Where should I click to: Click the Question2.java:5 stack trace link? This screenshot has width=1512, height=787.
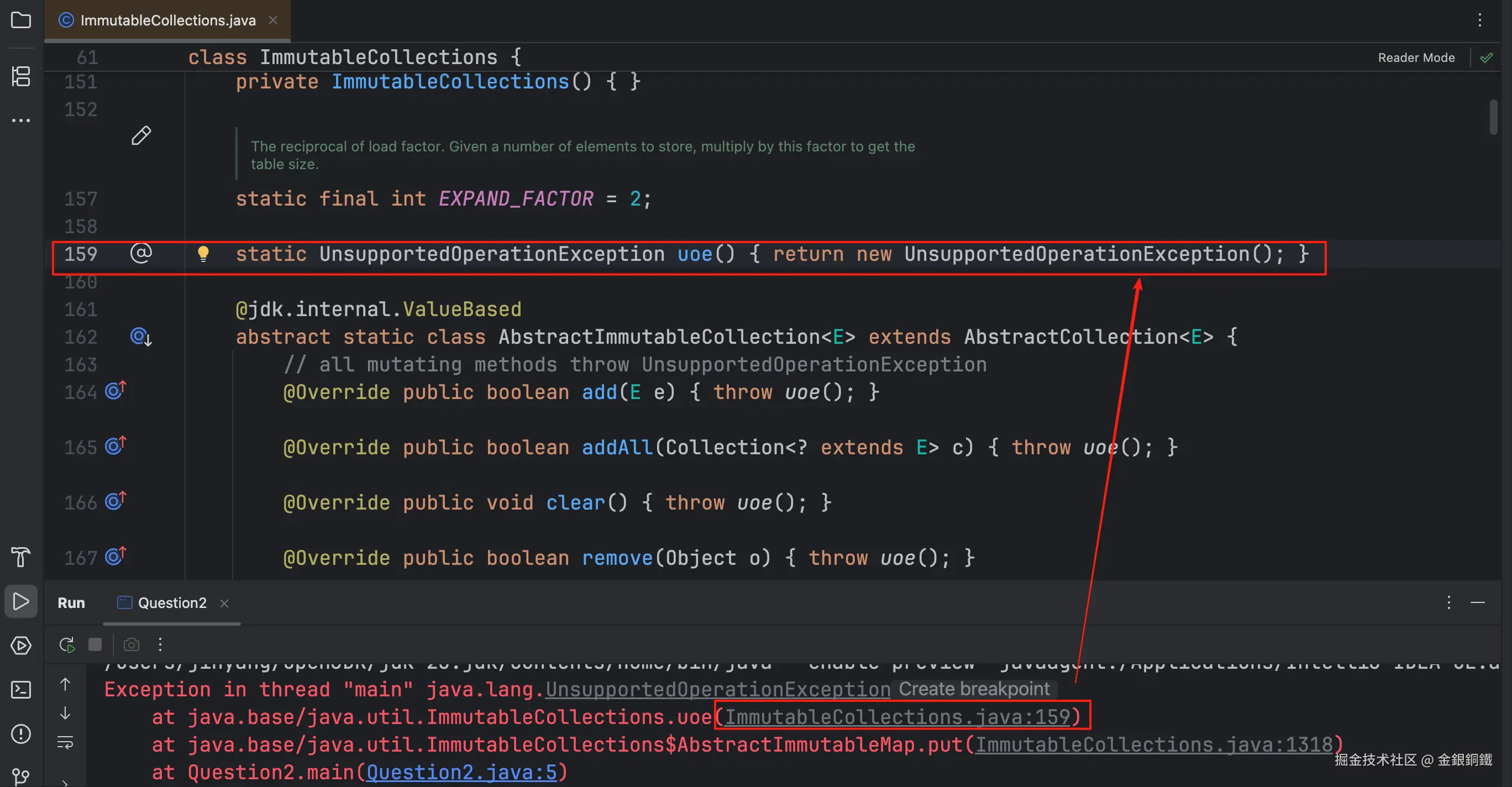point(462,772)
